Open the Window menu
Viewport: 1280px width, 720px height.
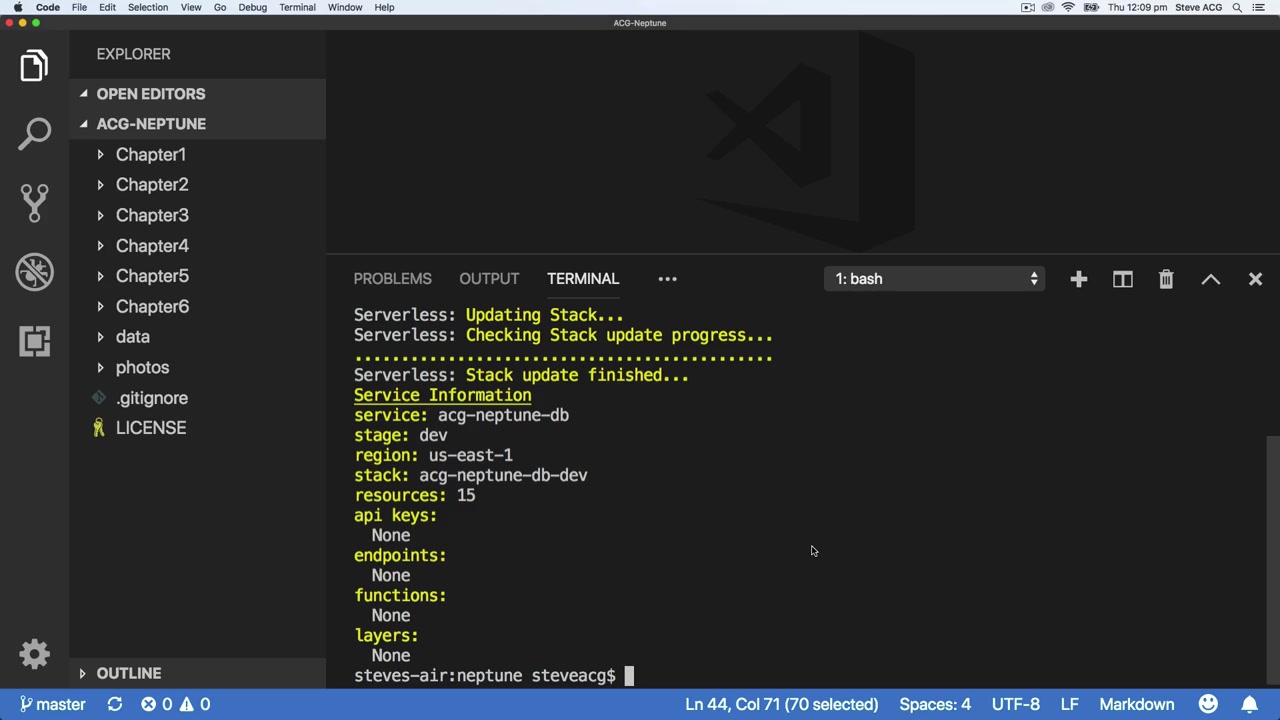(345, 7)
